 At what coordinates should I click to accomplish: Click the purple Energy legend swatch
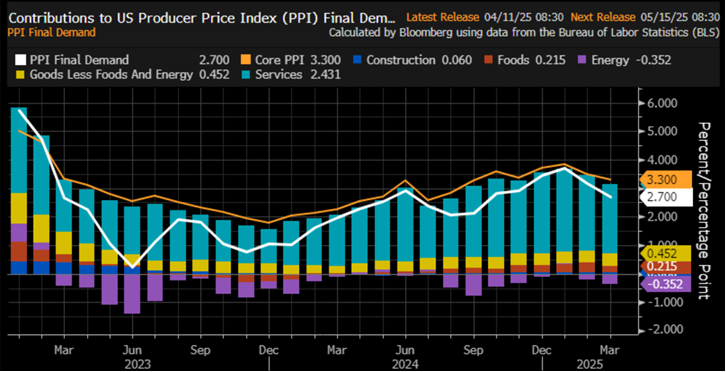coord(583,60)
